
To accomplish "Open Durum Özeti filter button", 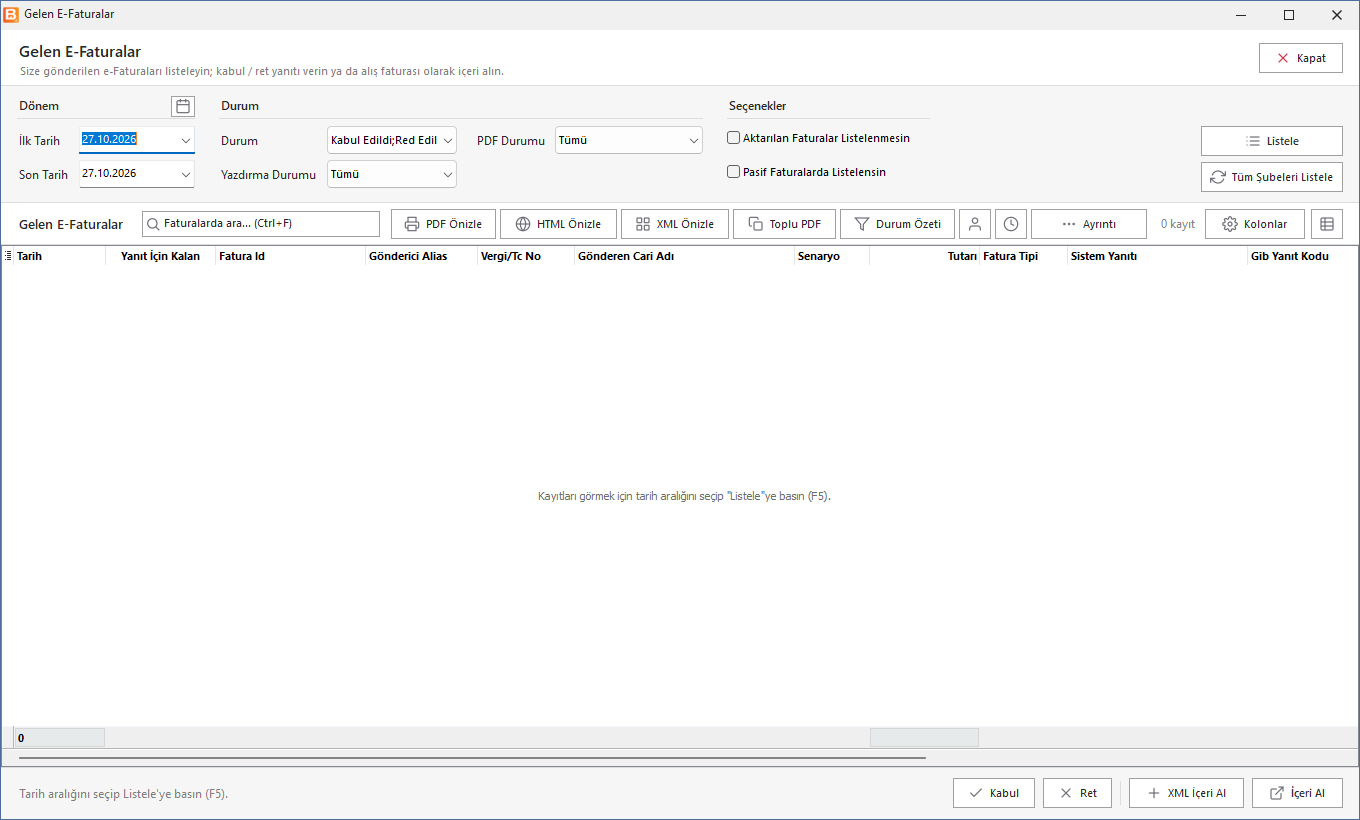I will (897, 224).
